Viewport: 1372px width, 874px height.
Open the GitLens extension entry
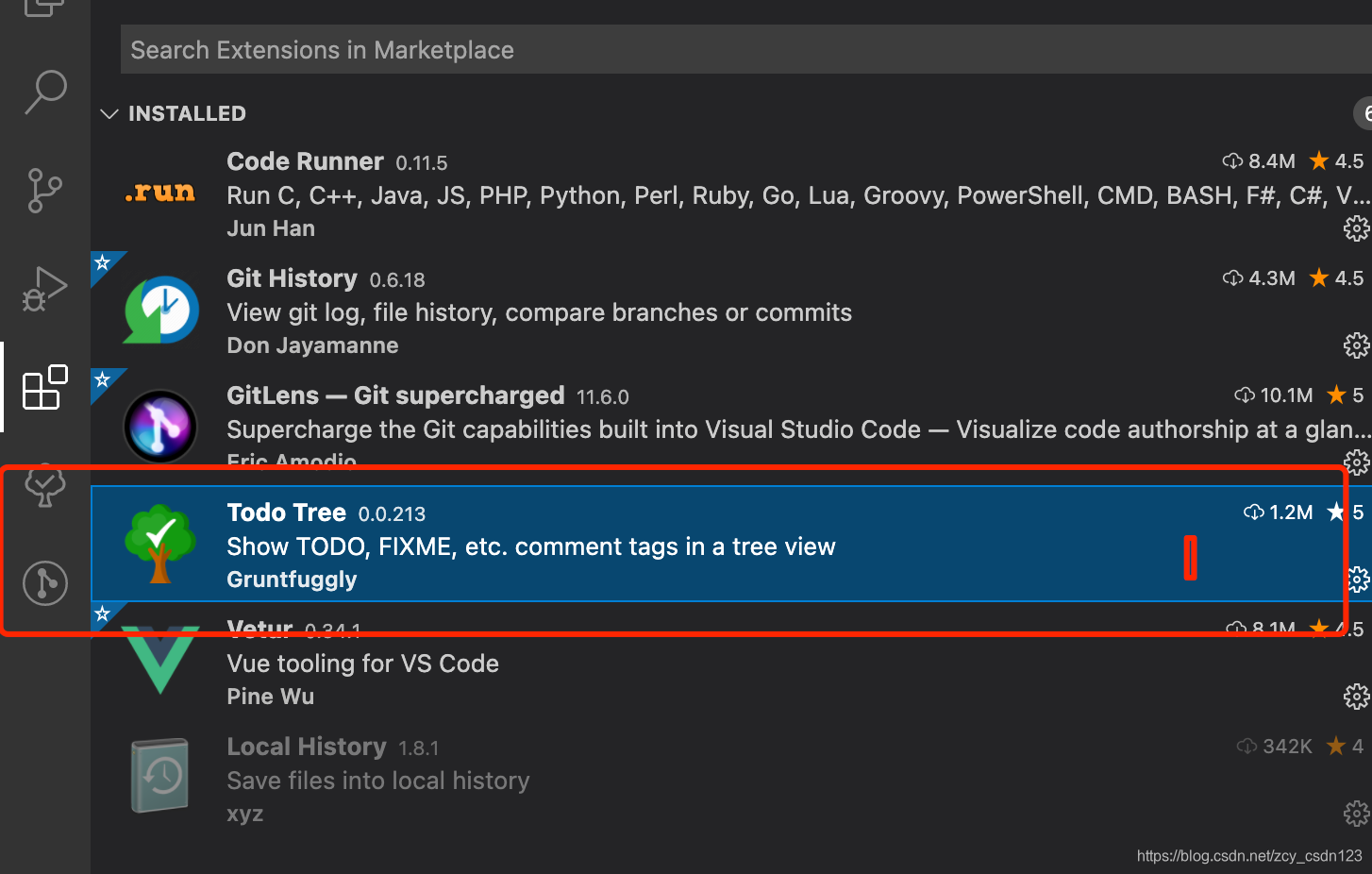[395, 396]
